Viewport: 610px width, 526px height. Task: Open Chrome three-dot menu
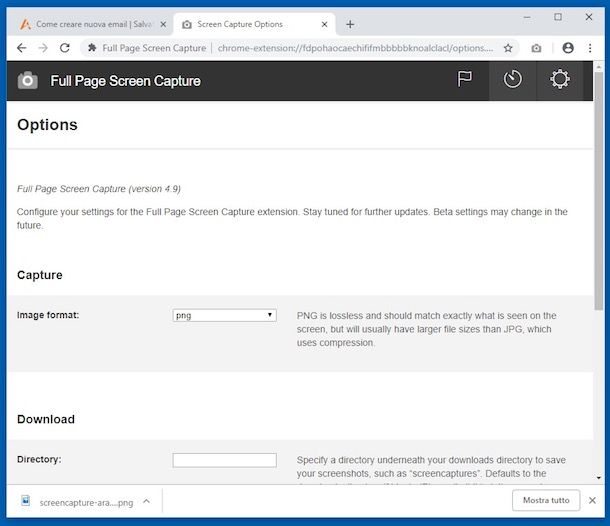[x=591, y=48]
